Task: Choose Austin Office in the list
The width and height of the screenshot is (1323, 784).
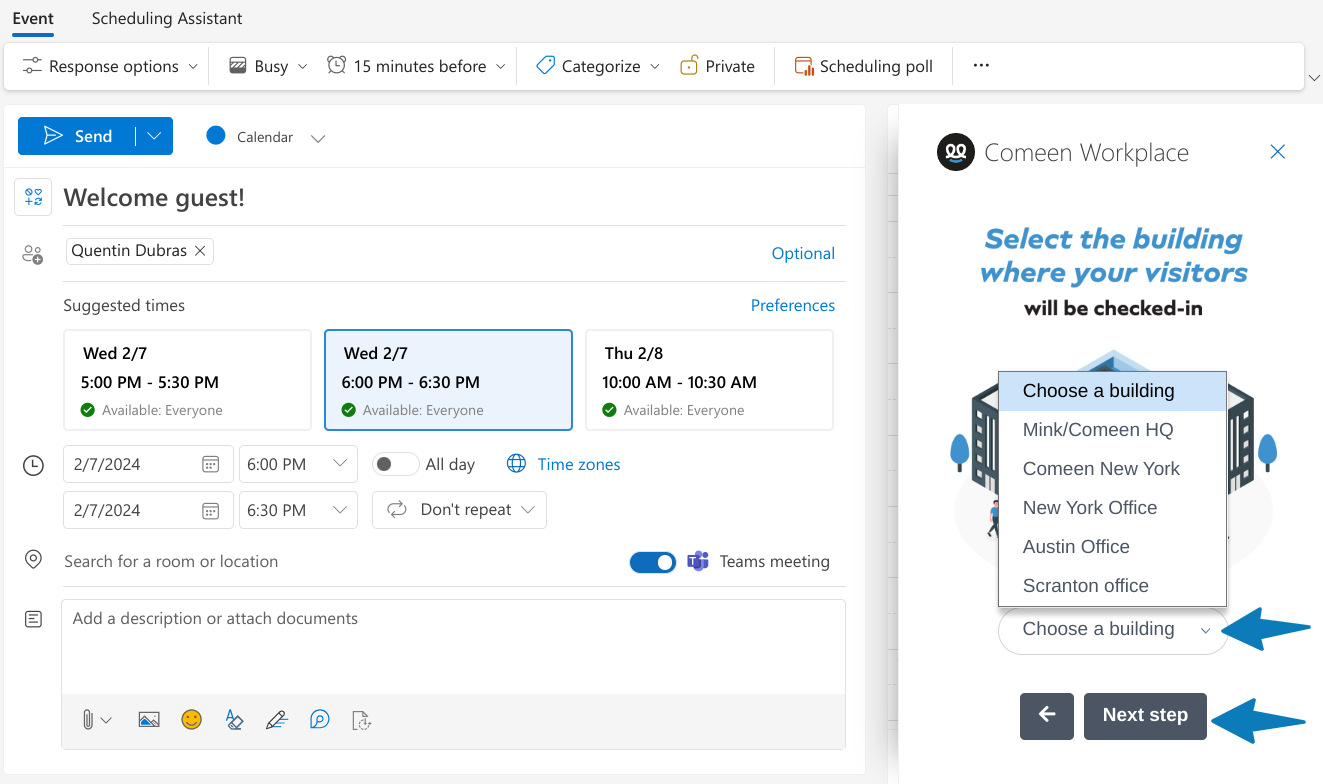Action: 1113,547
